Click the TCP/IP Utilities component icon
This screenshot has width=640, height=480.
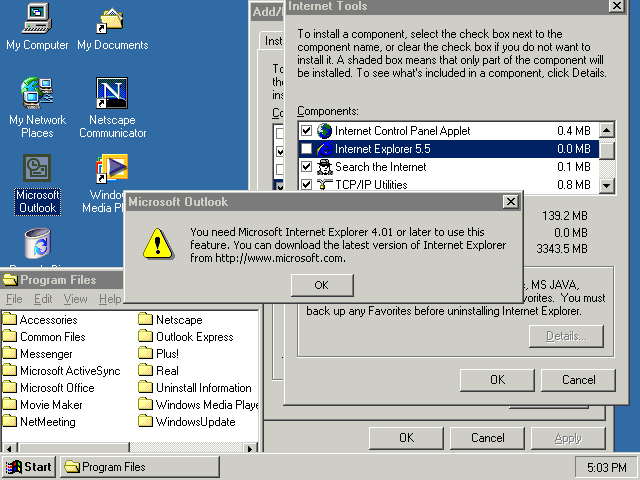coord(324,184)
